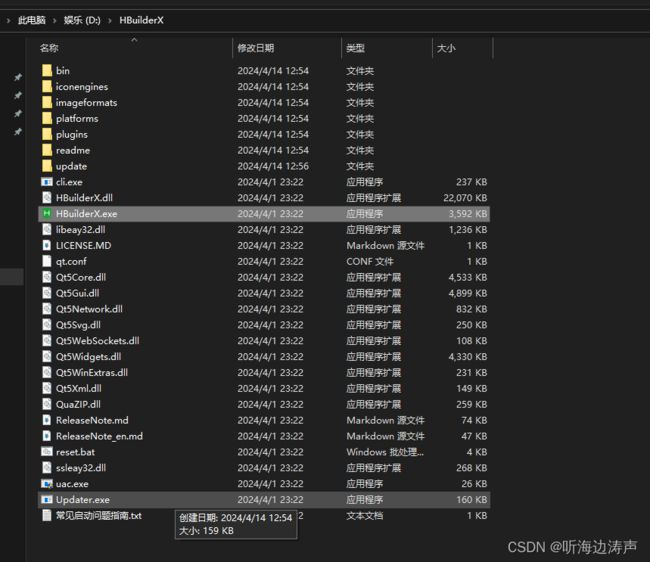
Task: Select the file name QuaZIP.dll
Action: point(78,404)
